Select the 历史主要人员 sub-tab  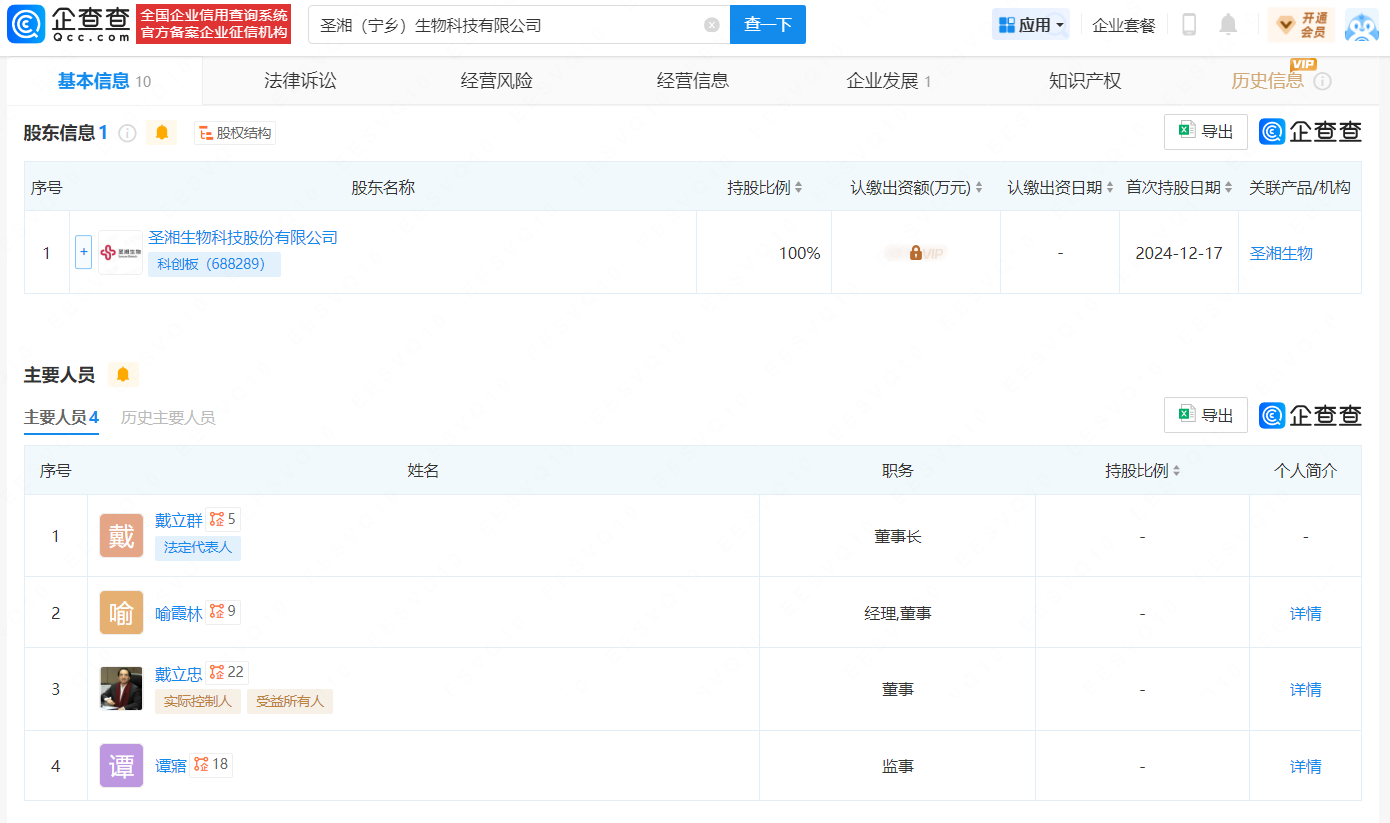pos(168,417)
